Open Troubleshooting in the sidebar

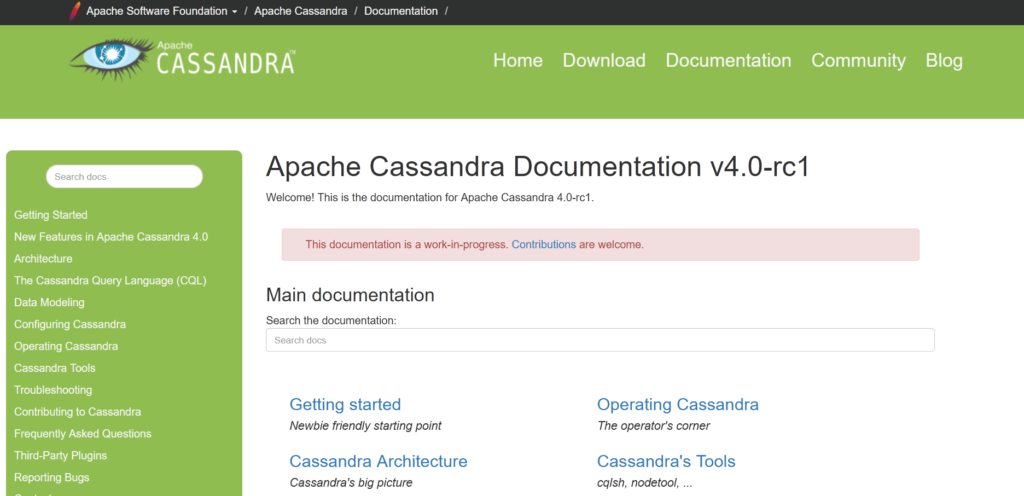tap(53, 390)
